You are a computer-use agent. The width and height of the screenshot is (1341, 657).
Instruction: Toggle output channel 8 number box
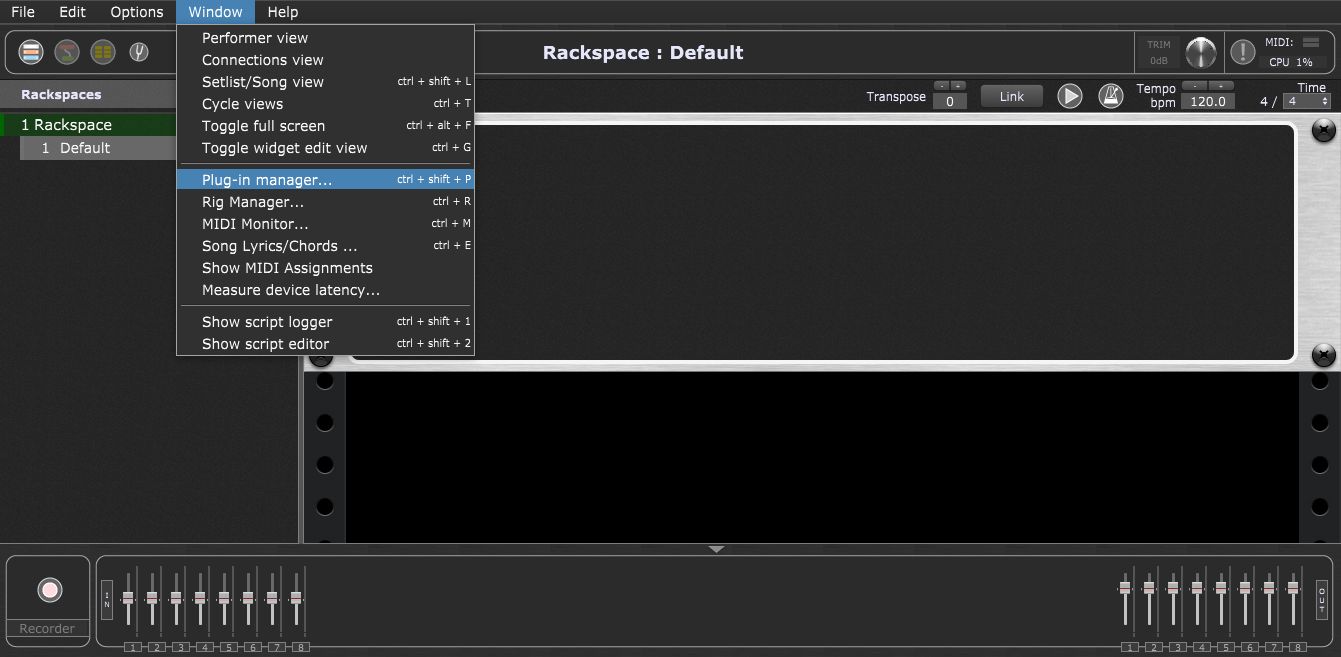(1298, 647)
